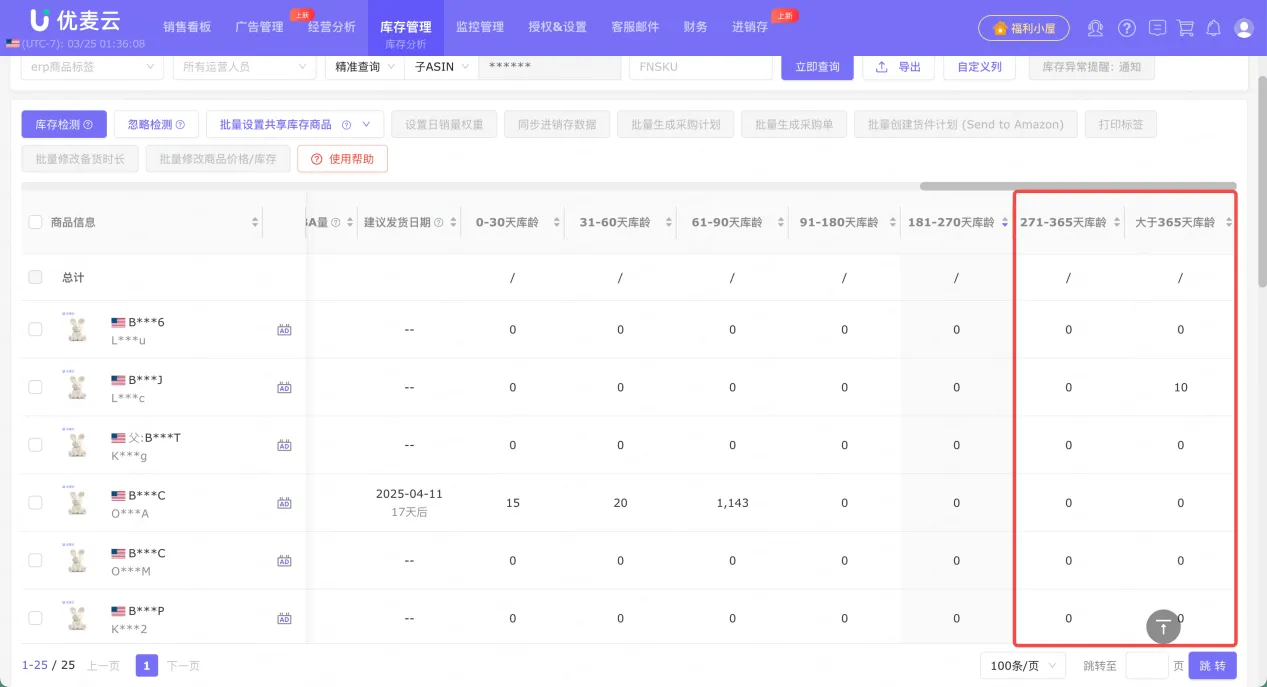Open the shopping cart icon
The height and width of the screenshot is (687, 1267).
(1185, 28)
